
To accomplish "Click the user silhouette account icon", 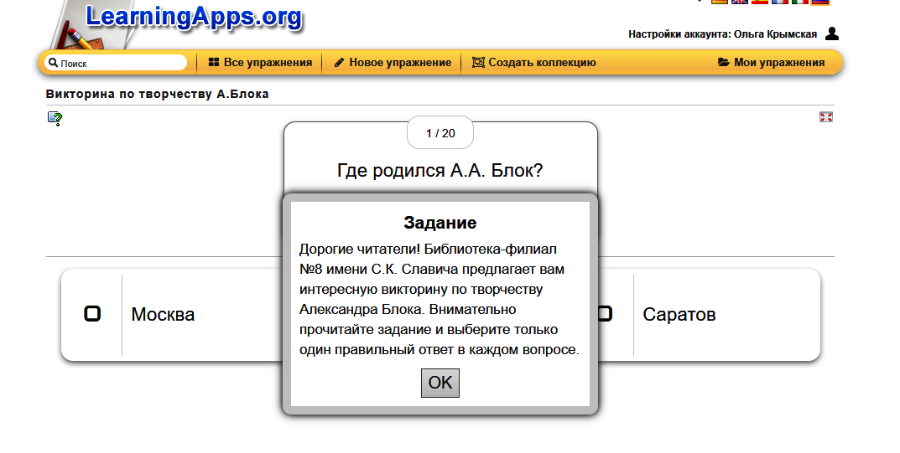I will point(832,34).
